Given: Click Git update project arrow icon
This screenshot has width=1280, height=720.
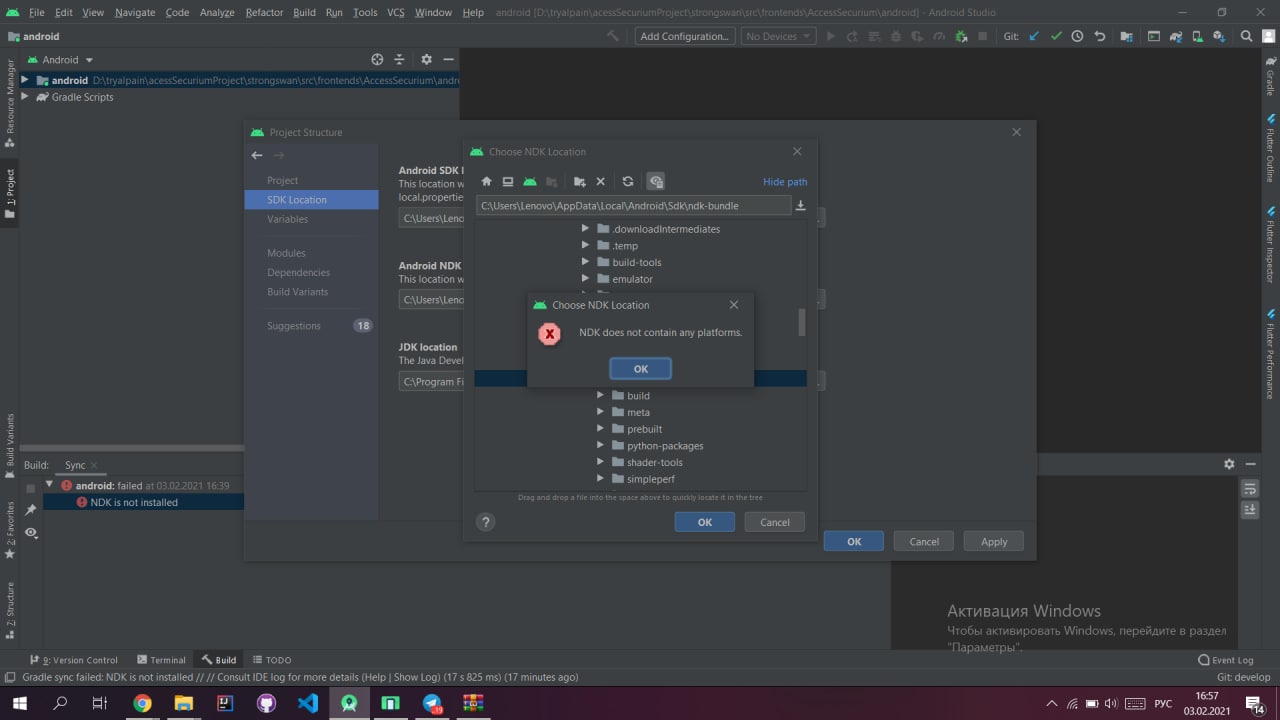Looking at the screenshot, I should pyautogui.click(x=1034, y=36).
